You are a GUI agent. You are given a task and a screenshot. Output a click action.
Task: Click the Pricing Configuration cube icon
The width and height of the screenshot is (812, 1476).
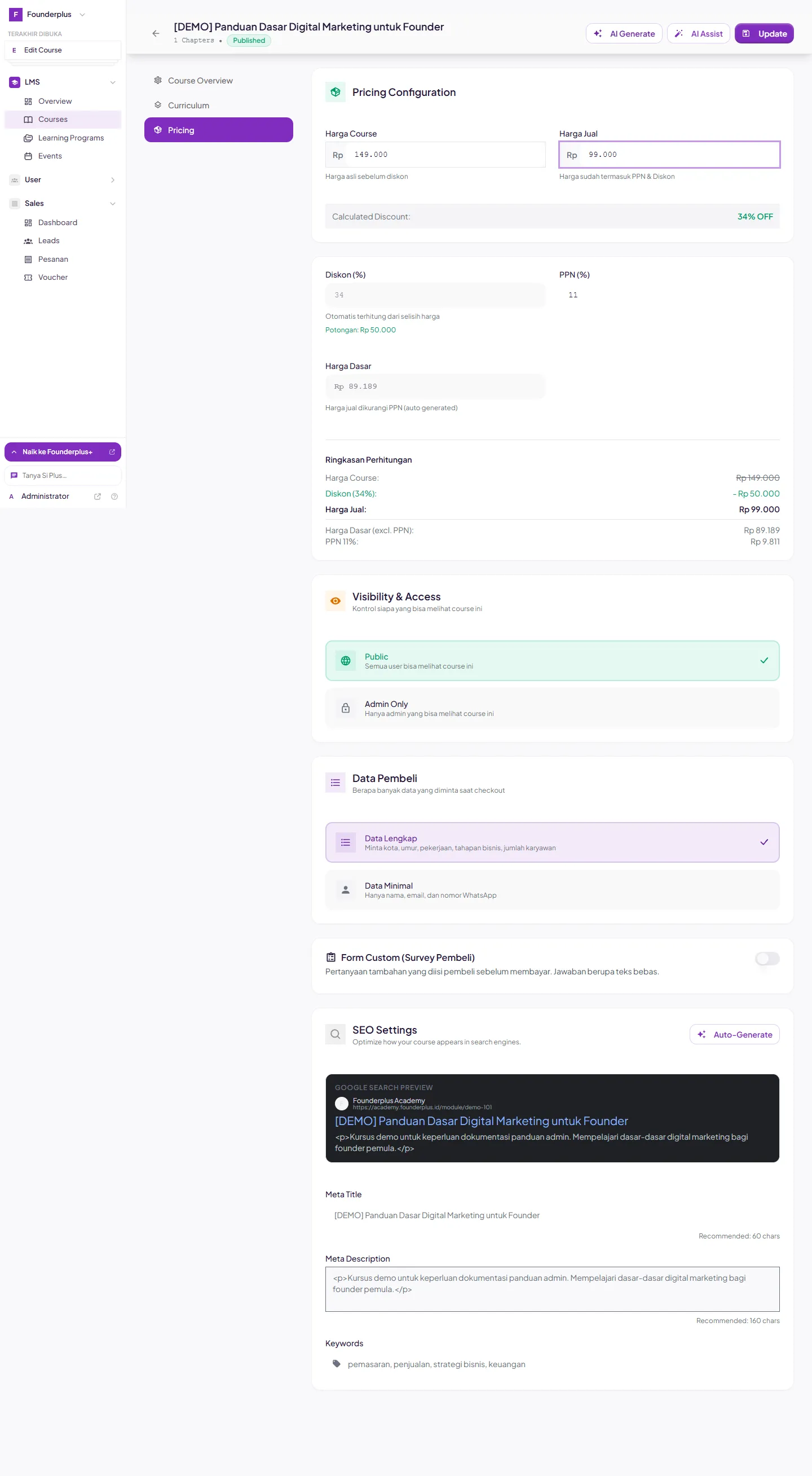[x=335, y=91]
